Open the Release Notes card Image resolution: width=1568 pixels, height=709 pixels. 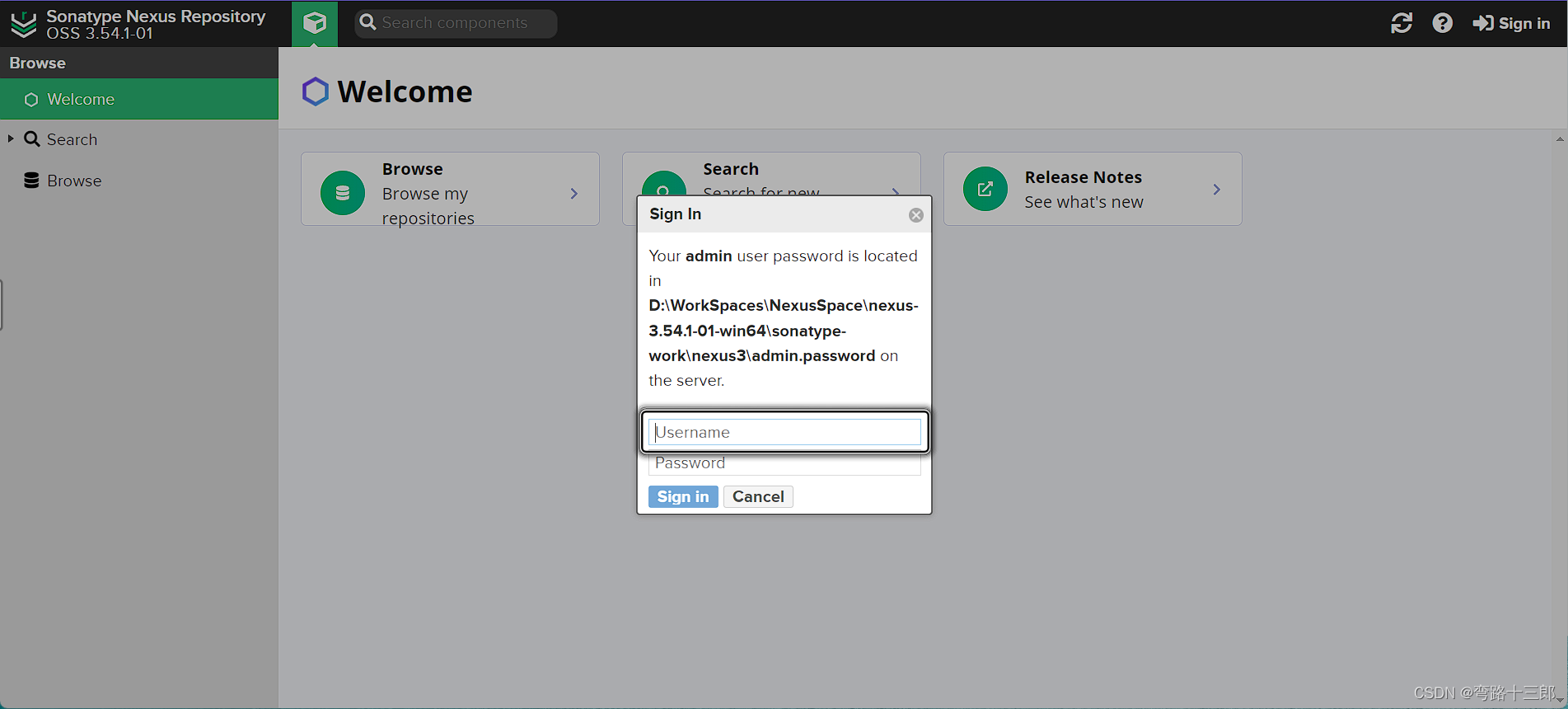coord(1093,189)
